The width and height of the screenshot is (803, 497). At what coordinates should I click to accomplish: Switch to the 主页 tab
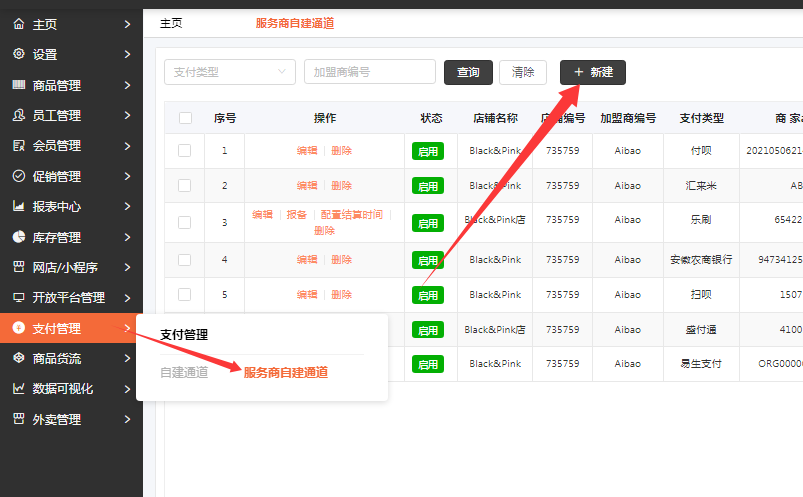171,23
